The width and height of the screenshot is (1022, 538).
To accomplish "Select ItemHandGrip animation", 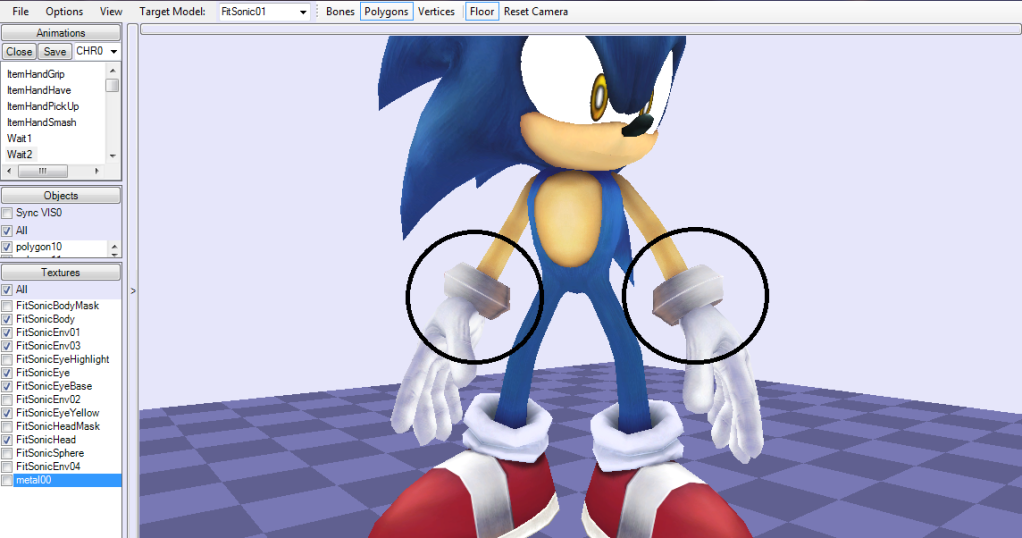I will [36, 74].
